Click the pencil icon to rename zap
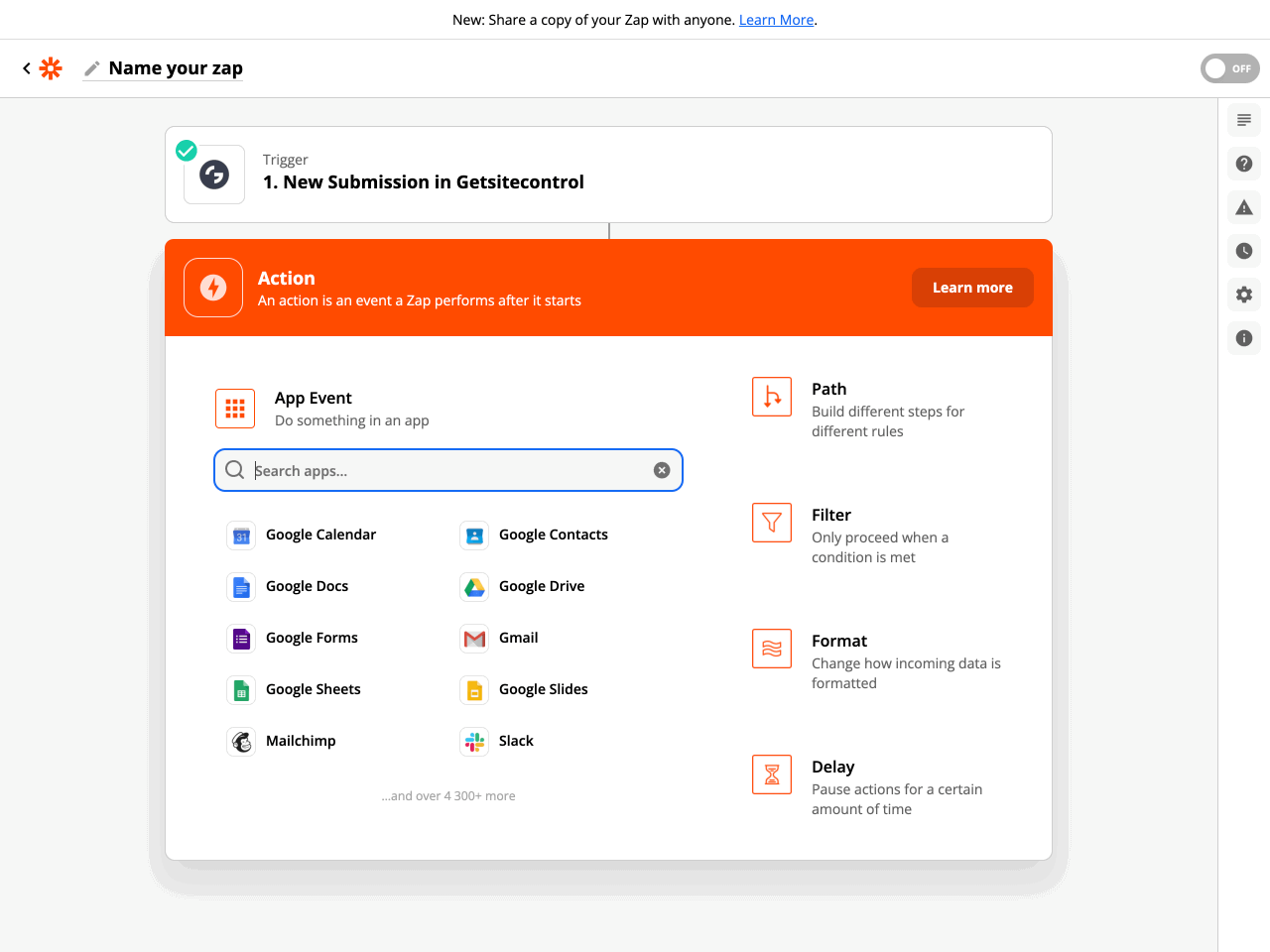Image resolution: width=1270 pixels, height=952 pixels. pyautogui.click(x=92, y=68)
